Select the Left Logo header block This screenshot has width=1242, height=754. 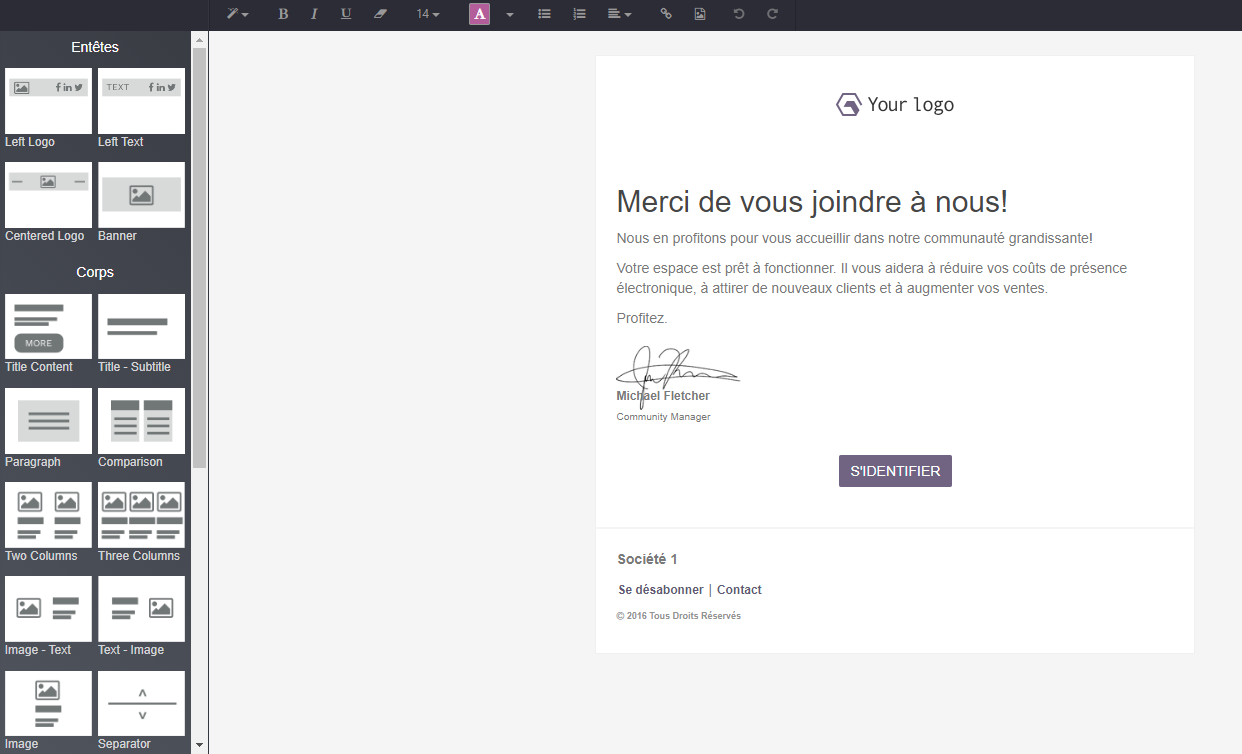[x=48, y=108]
